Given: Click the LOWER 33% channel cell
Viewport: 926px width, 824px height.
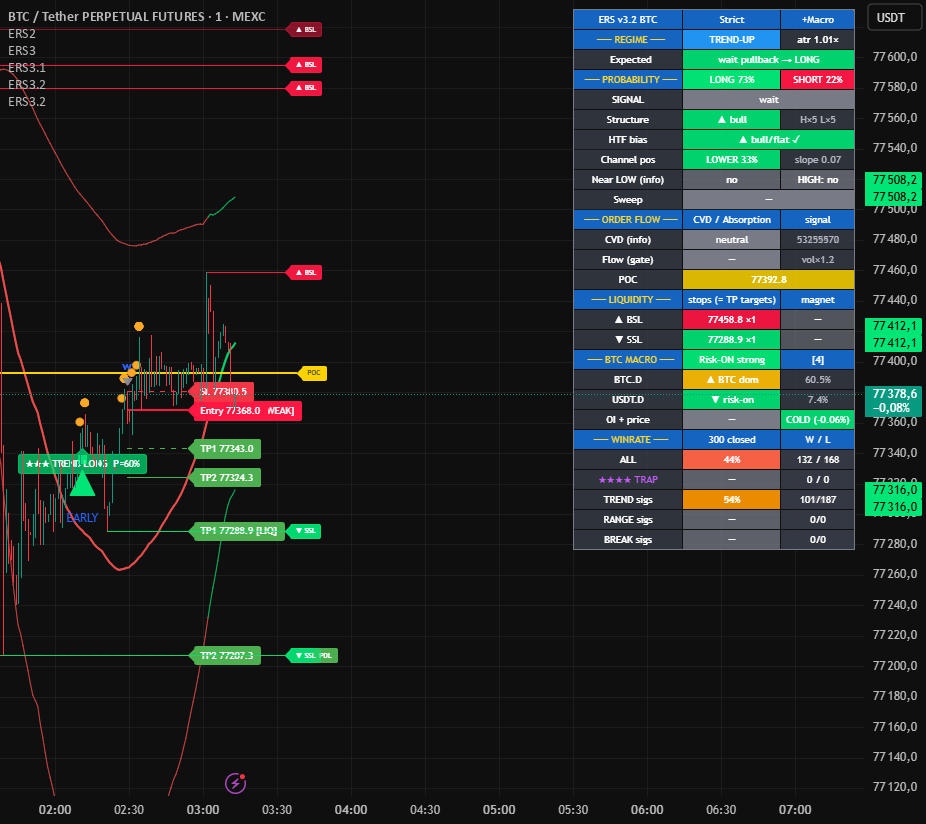Looking at the screenshot, I should click(732, 159).
